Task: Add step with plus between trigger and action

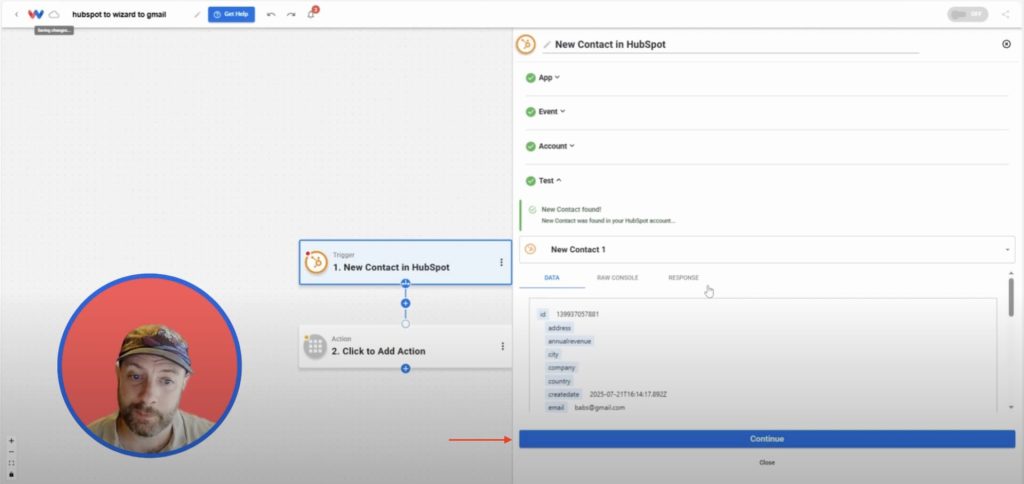Action: pyautogui.click(x=406, y=304)
